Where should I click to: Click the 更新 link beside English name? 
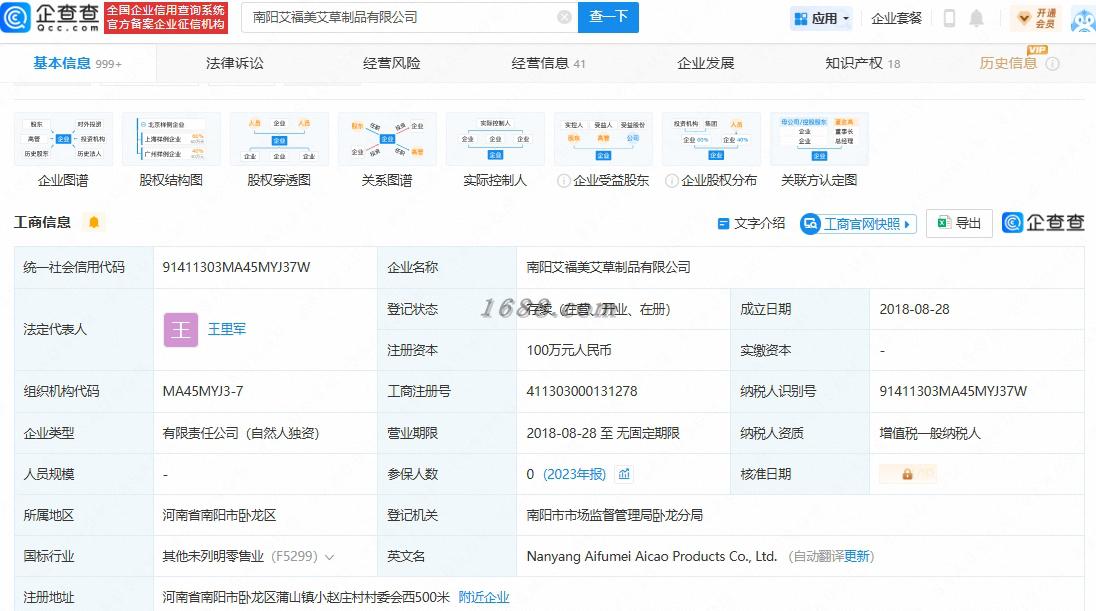[856, 556]
